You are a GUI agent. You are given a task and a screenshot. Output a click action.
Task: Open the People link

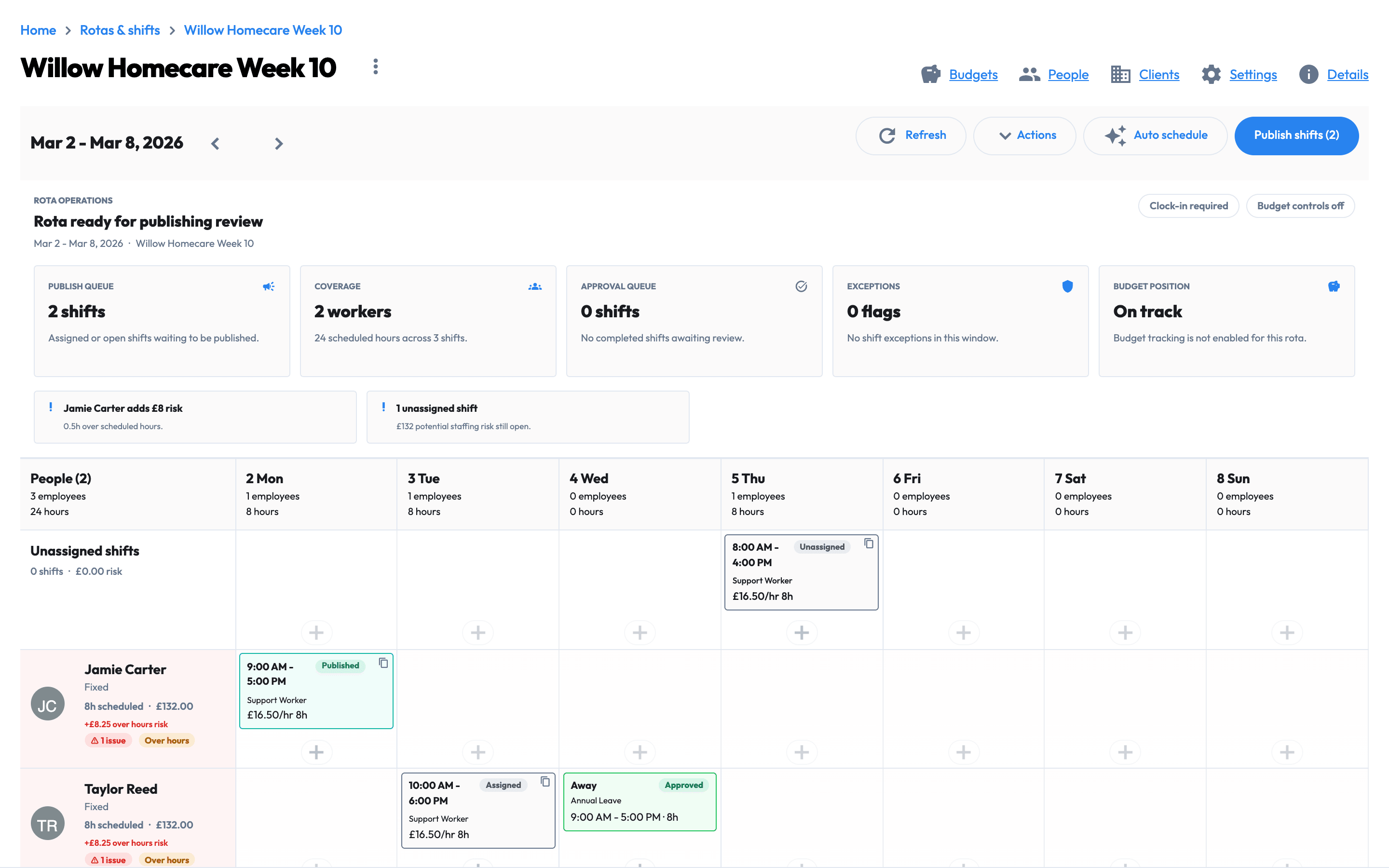tap(1068, 75)
